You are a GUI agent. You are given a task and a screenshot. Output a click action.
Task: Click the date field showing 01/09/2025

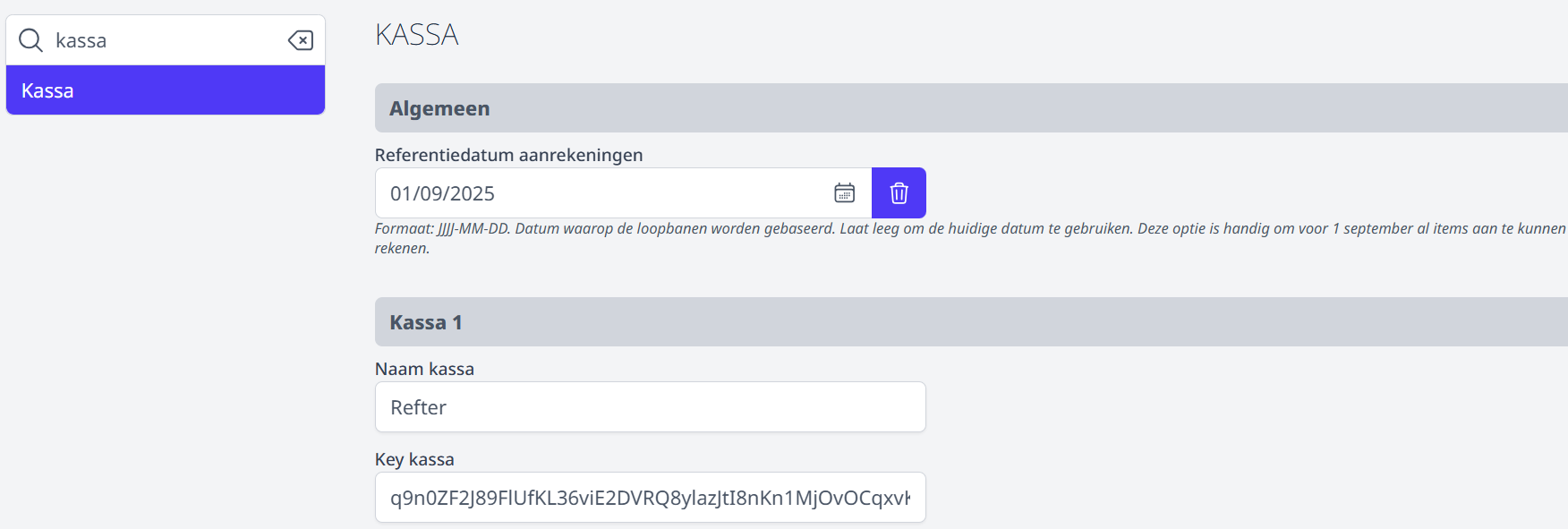[x=623, y=192]
